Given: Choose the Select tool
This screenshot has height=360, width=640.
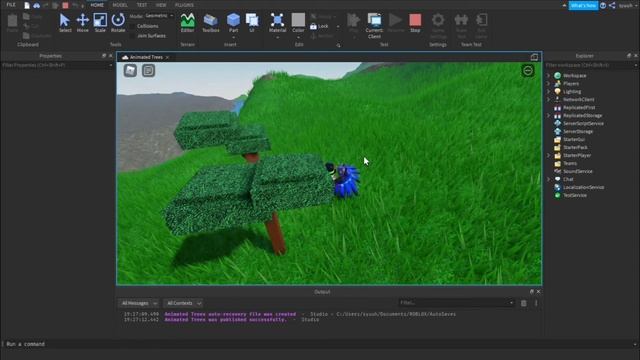Looking at the screenshot, I should 64,22.
